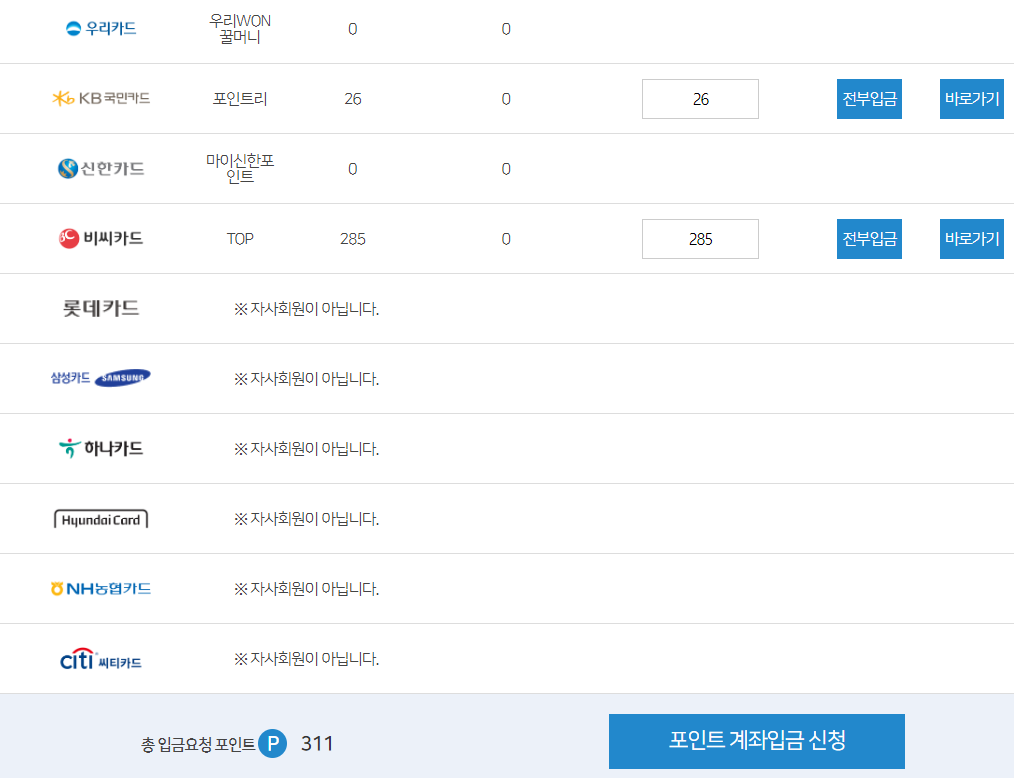Click the Shinhan Card logo
1014x778 pixels.
(101, 168)
